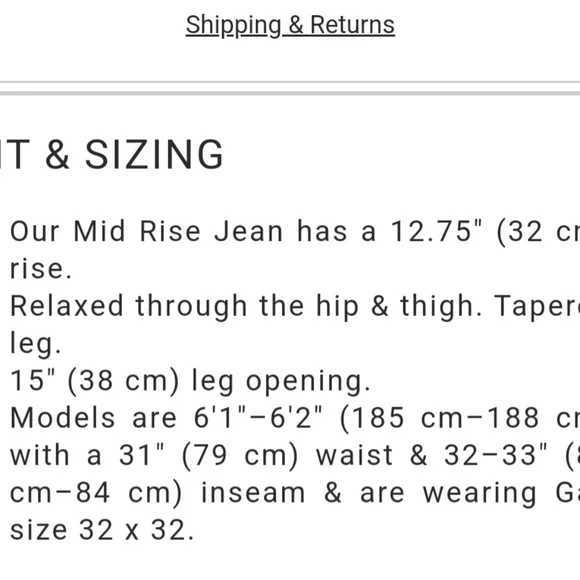Click the word "leg." on its own line

coord(35,344)
